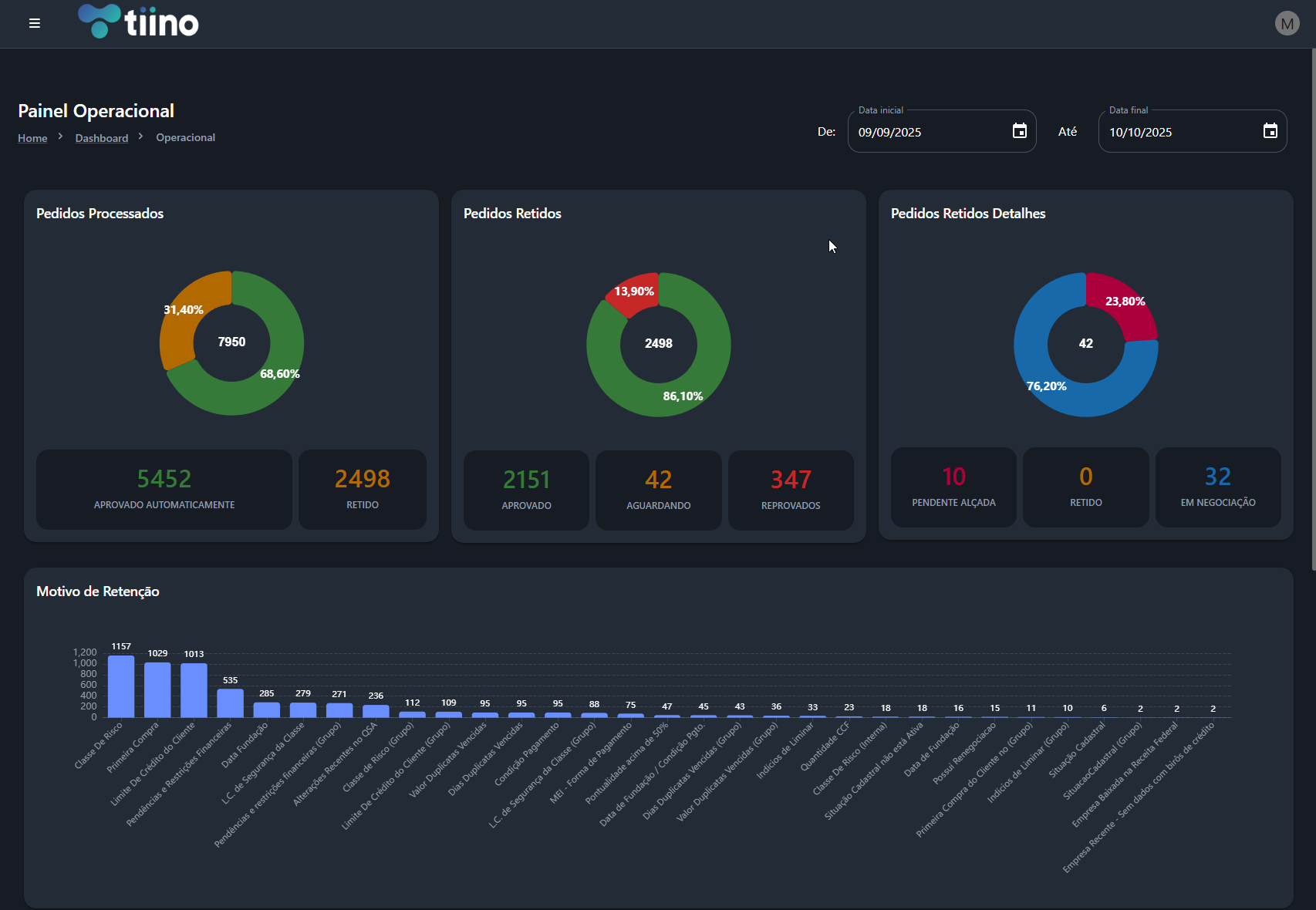Click the Classe De Risco 1157 bar
The width and height of the screenshot is (1316, 910).
pyautogui.click(x=121, y=686)
